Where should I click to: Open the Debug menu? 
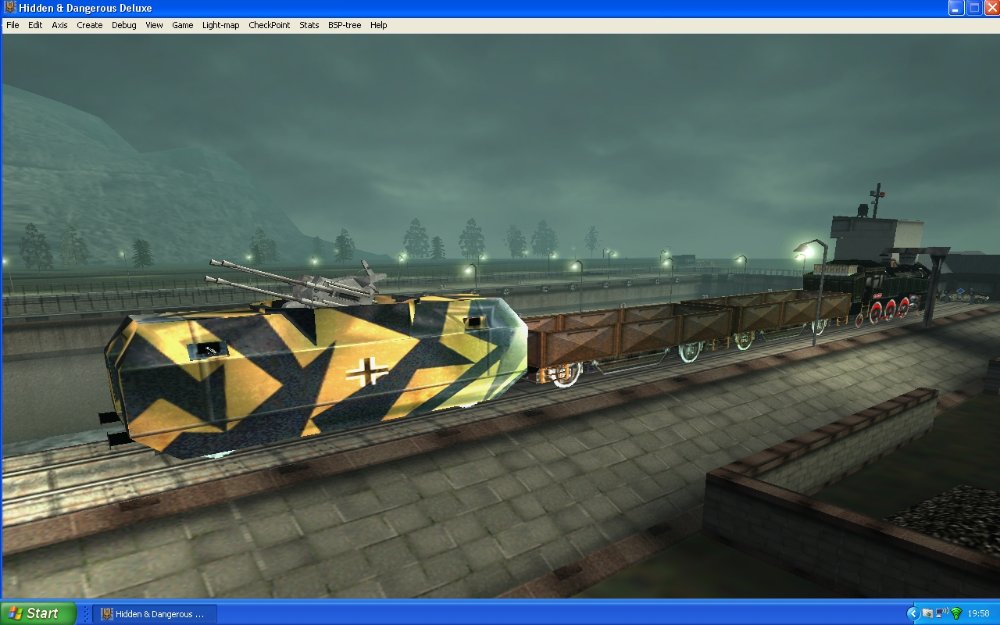click(124, 25)
